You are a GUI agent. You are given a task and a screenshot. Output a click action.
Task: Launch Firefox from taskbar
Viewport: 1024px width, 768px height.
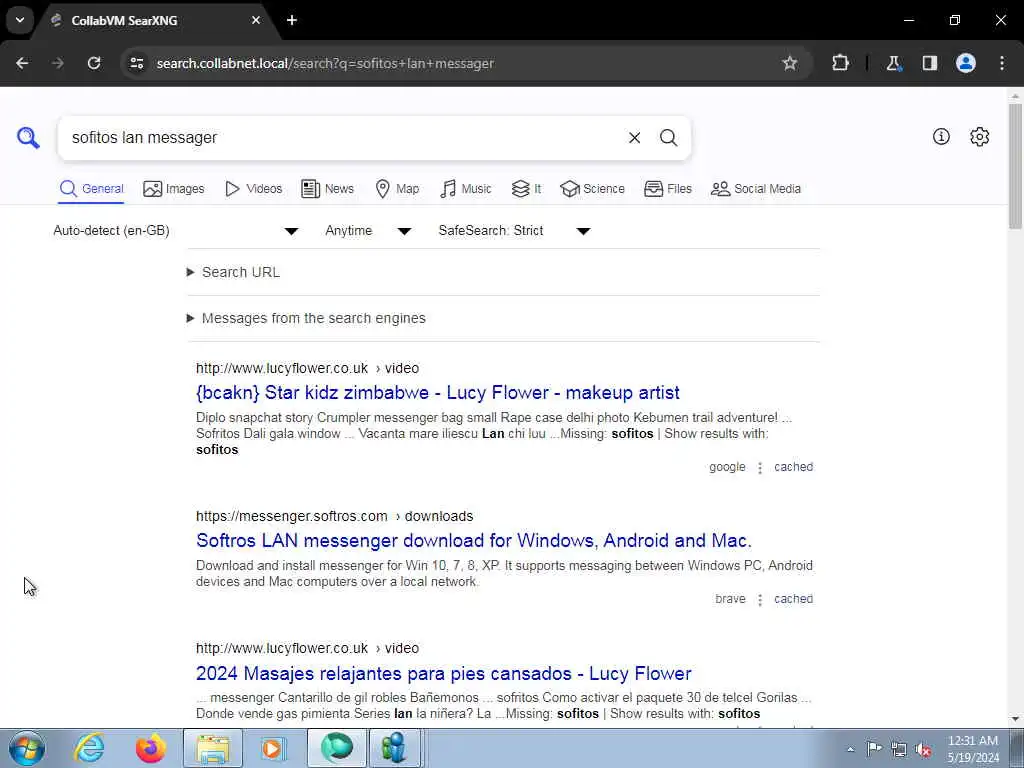tap(150, 748)
